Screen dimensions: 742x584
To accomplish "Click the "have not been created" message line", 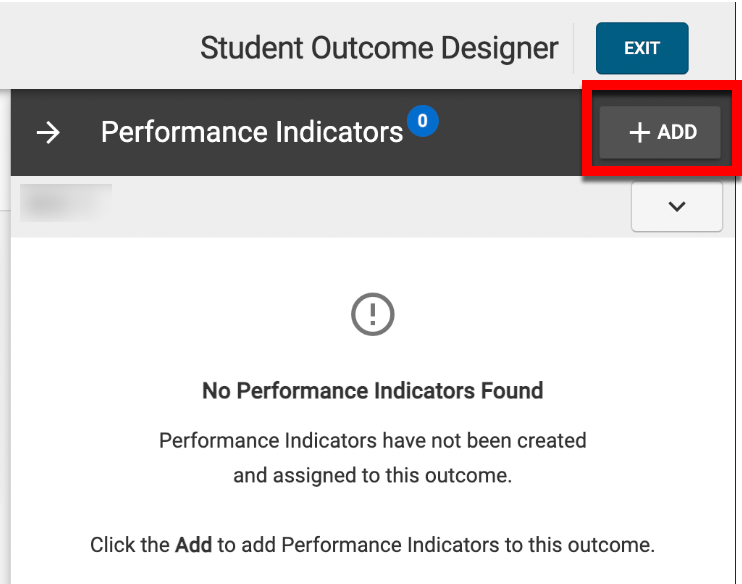I will tap(372, 440).
